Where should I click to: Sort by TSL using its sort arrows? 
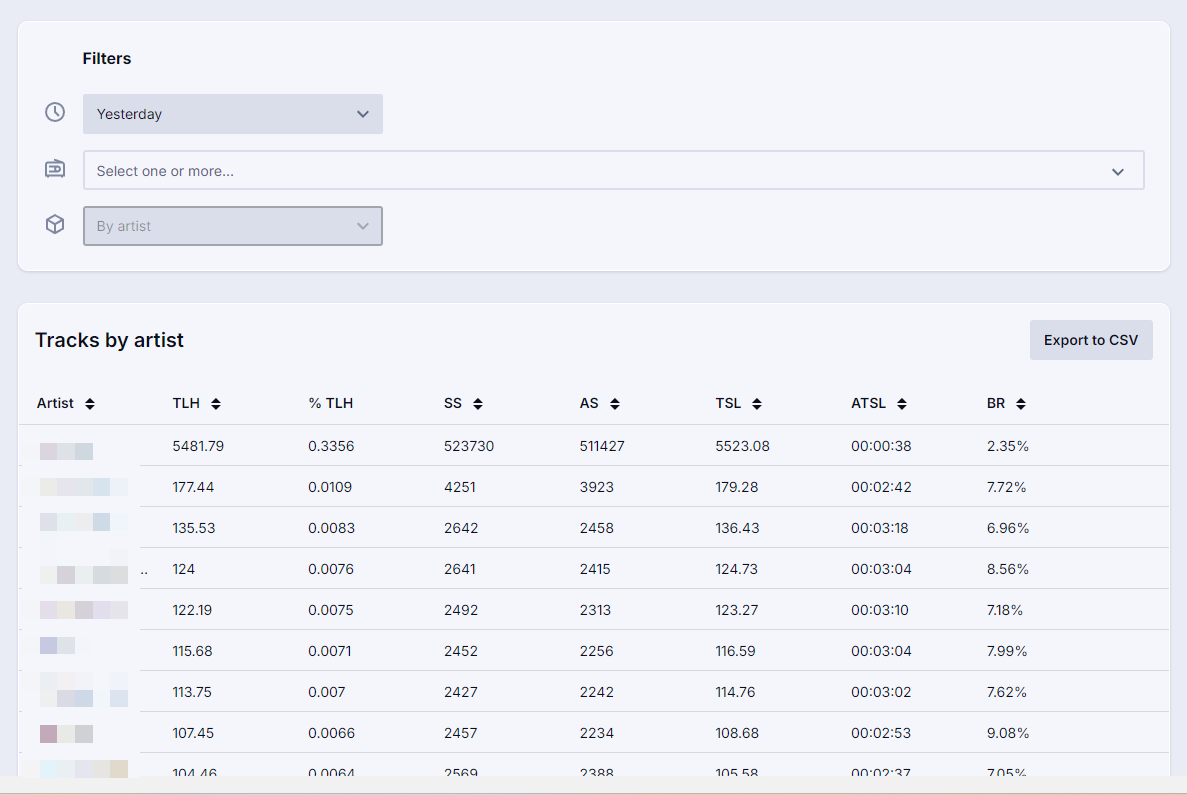[757, 404]
